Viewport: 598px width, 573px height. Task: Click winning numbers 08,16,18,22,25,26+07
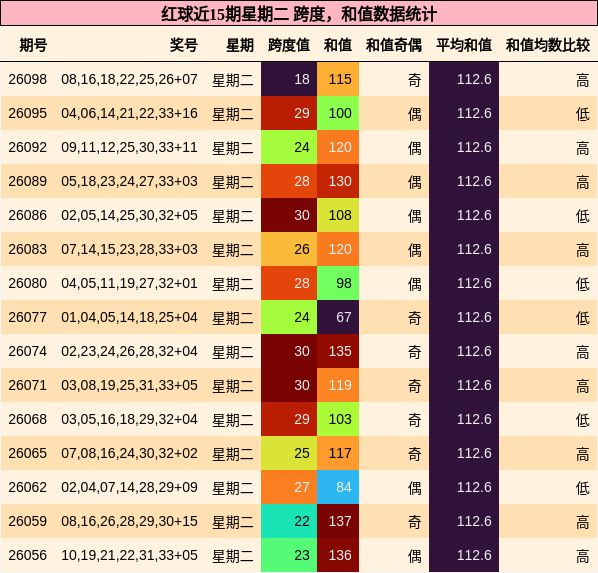pyautogui.click(x=129, y=79)
